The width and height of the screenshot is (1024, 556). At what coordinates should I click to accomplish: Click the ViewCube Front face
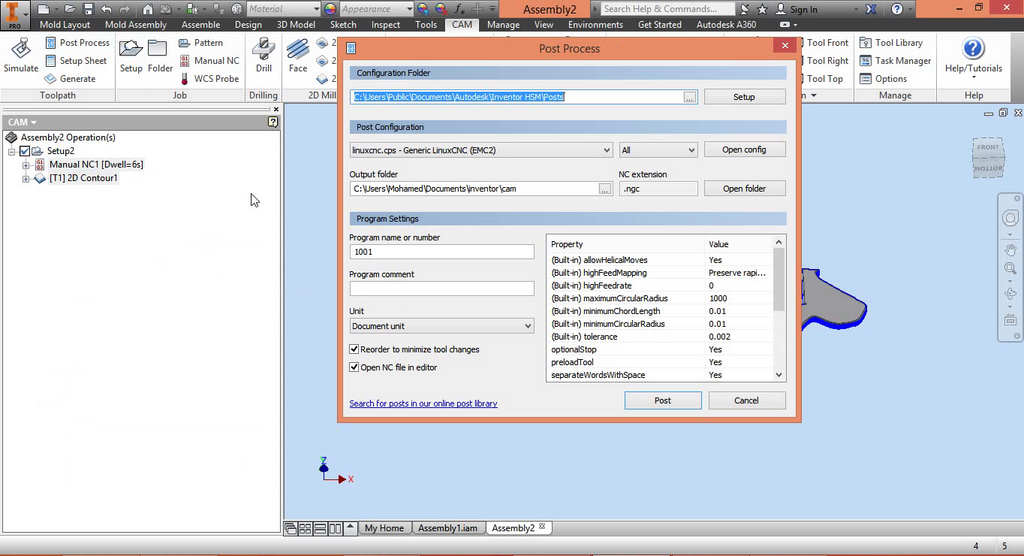(987, 147)
